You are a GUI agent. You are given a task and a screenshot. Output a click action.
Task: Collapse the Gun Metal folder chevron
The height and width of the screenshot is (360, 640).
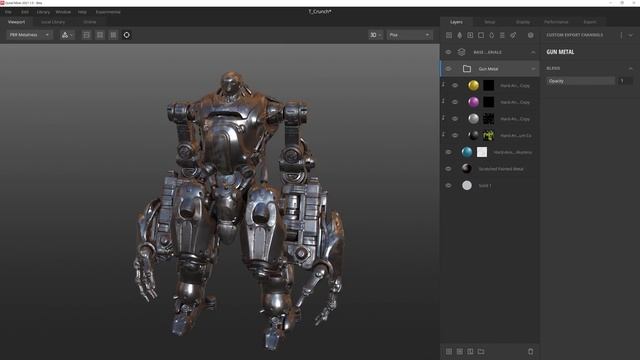(533, 69)
